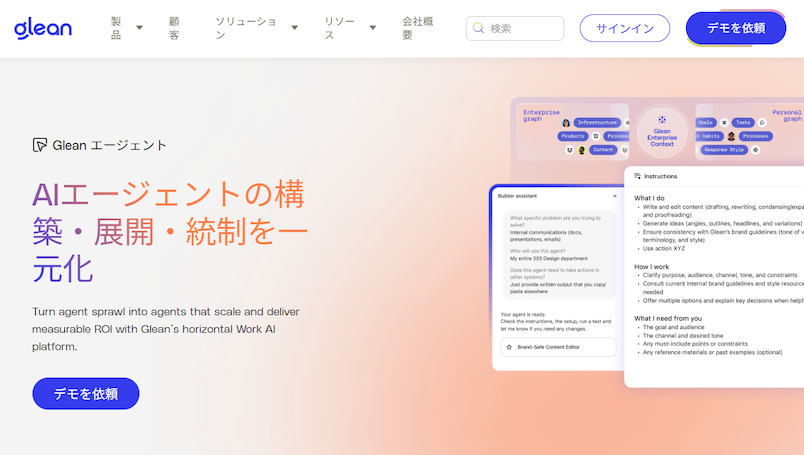Focus the 検索 search field

click(515, 28)
